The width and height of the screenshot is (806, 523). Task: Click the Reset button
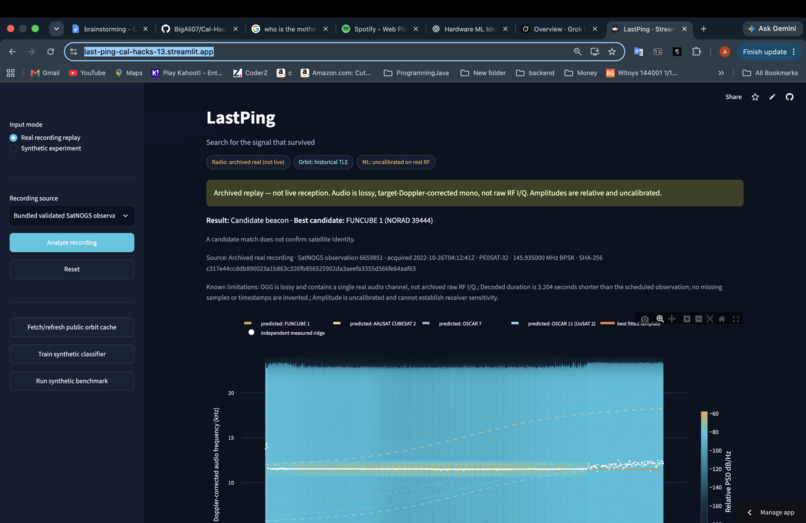[x=72, y=269]
